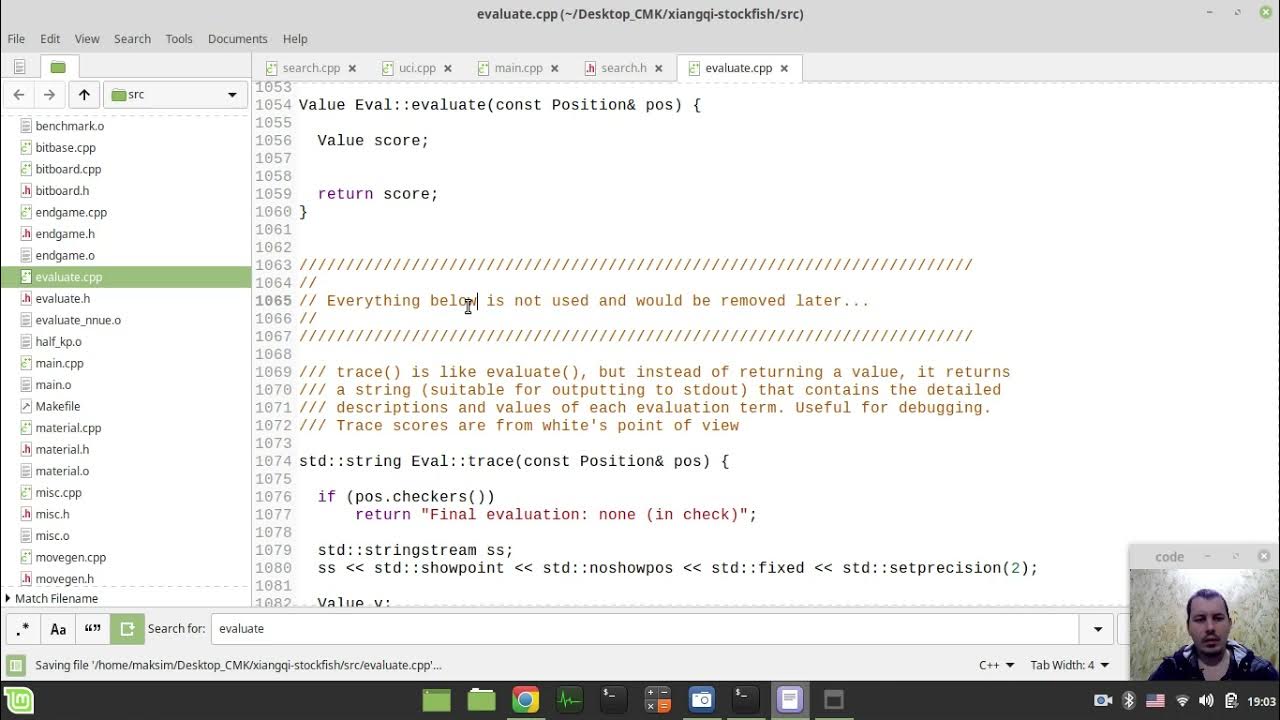Select material.cpp in file list
1280x720 pixels.
(x=68, y=427)
